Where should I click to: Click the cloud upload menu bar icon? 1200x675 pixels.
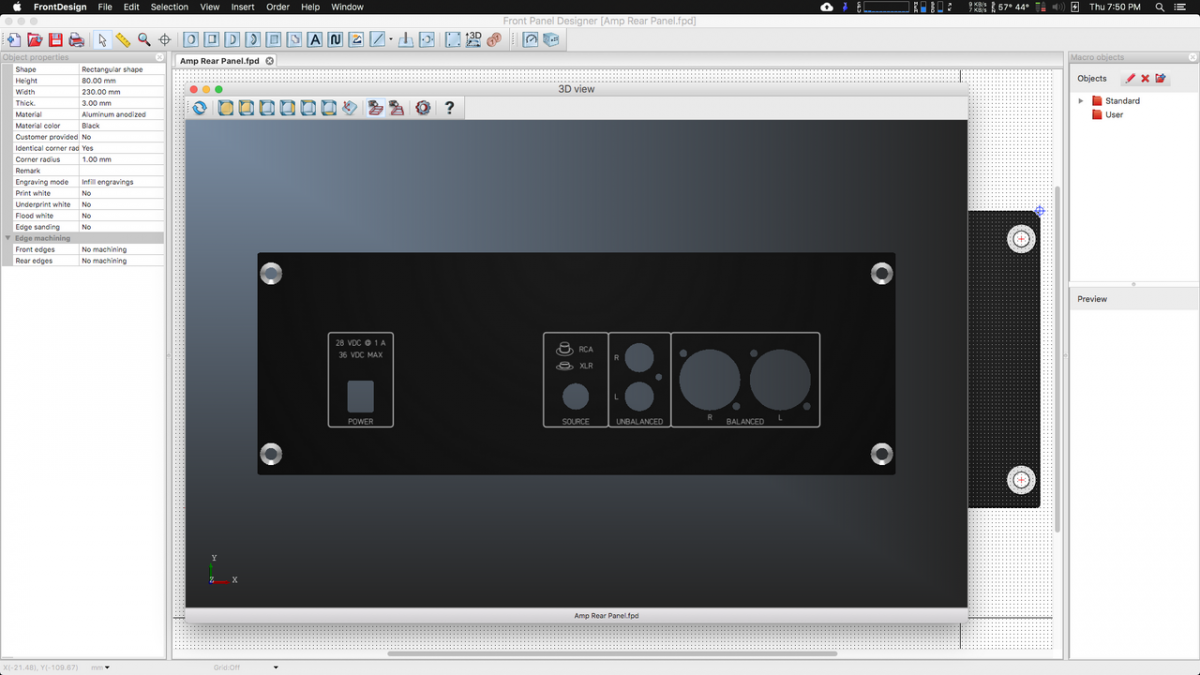826,7
